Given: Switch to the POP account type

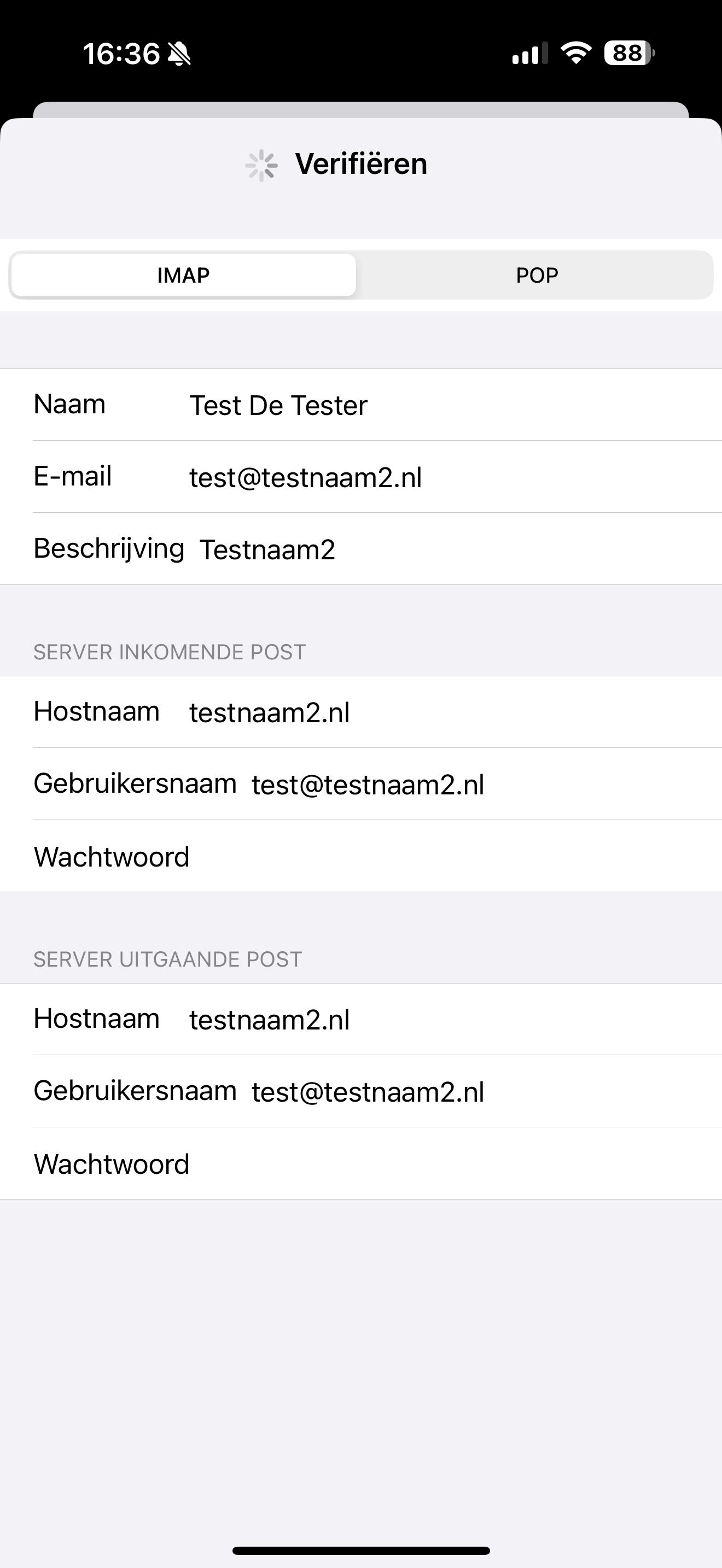Looking at the screenshot, I should point(537,275).
